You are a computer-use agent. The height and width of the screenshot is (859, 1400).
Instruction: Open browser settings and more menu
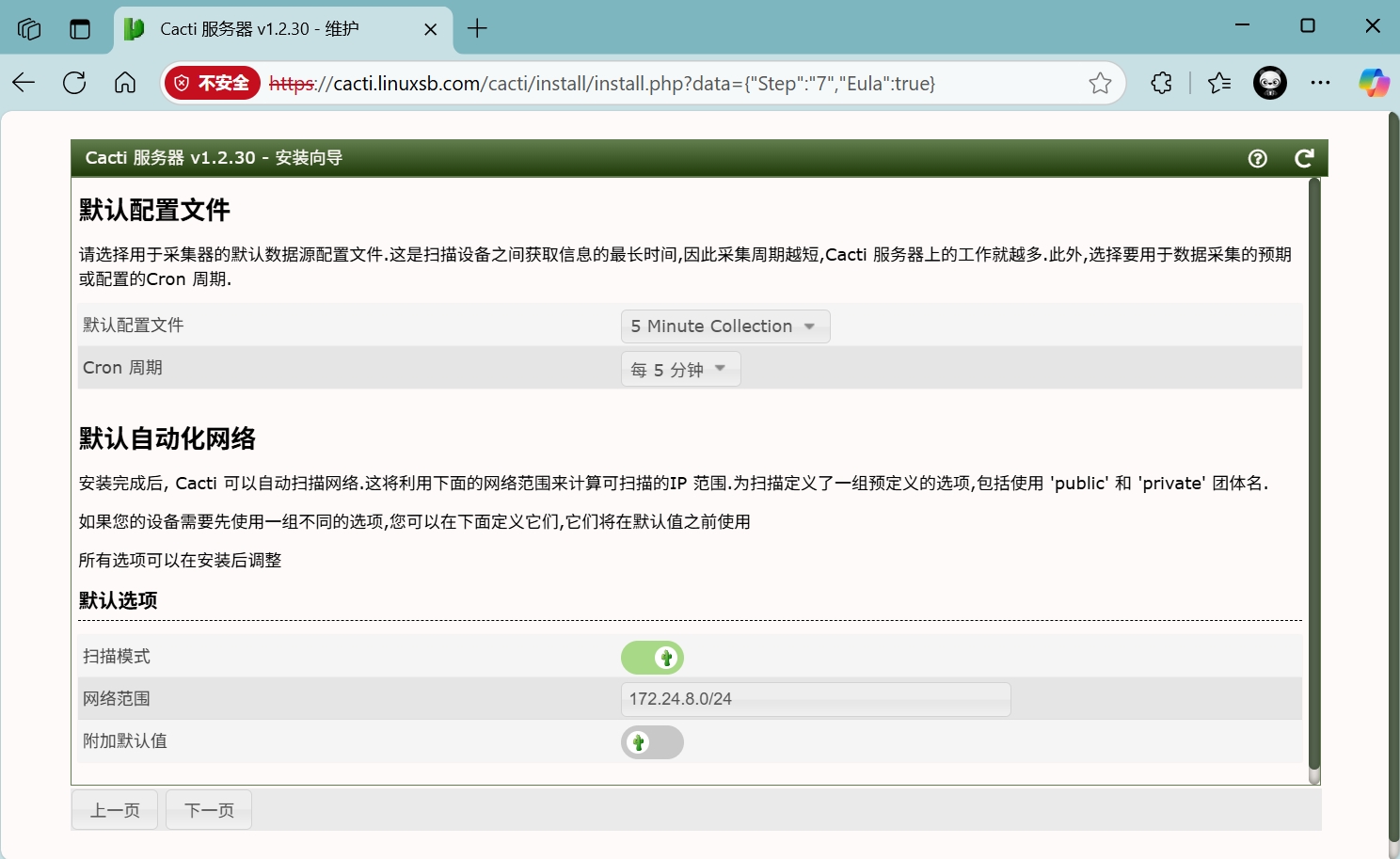click(1321, 83)
